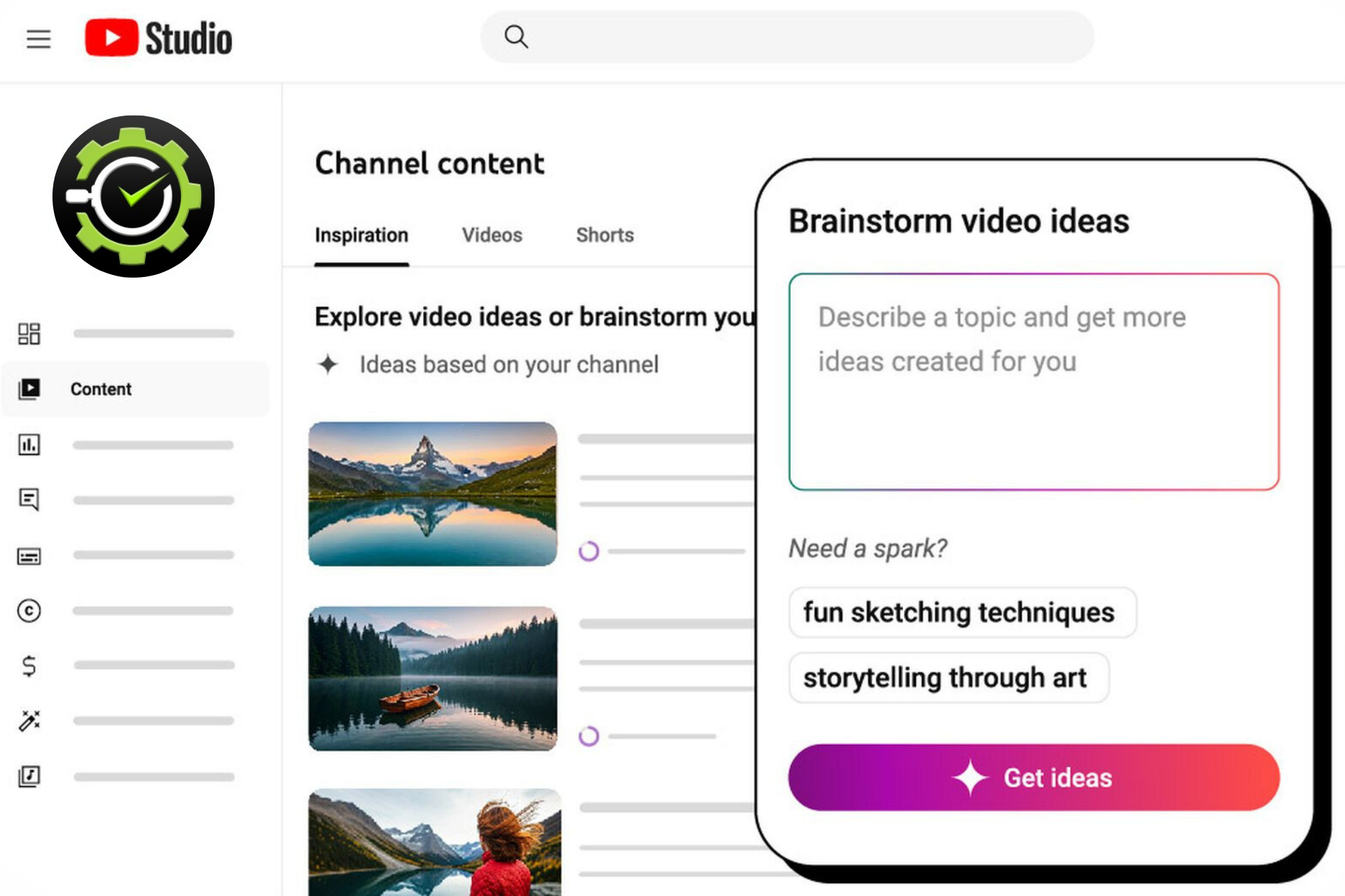This screenshot has width=1345, height=896.
Task: Open the Subtitles sidebar icon
Action: 29,556
